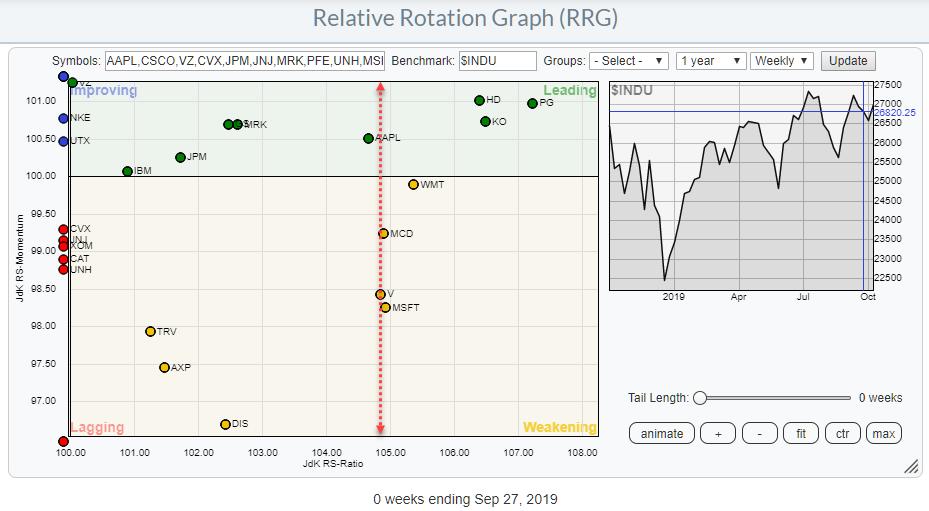The height and width of the screenshot is (511, 929).
Task: Select the JPM green marker
Action: 180,157
